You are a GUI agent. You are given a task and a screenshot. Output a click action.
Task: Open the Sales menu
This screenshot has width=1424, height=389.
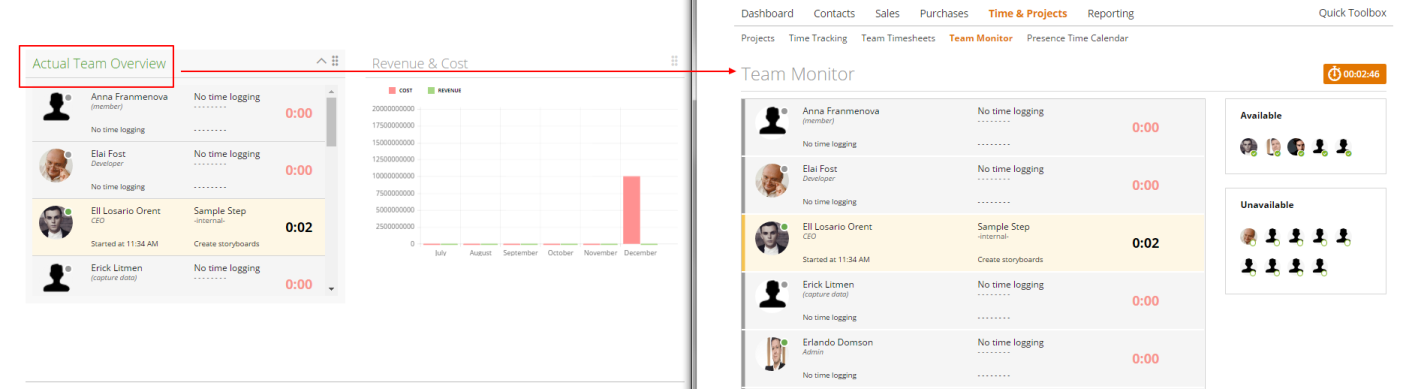click(x=887, y=13)
